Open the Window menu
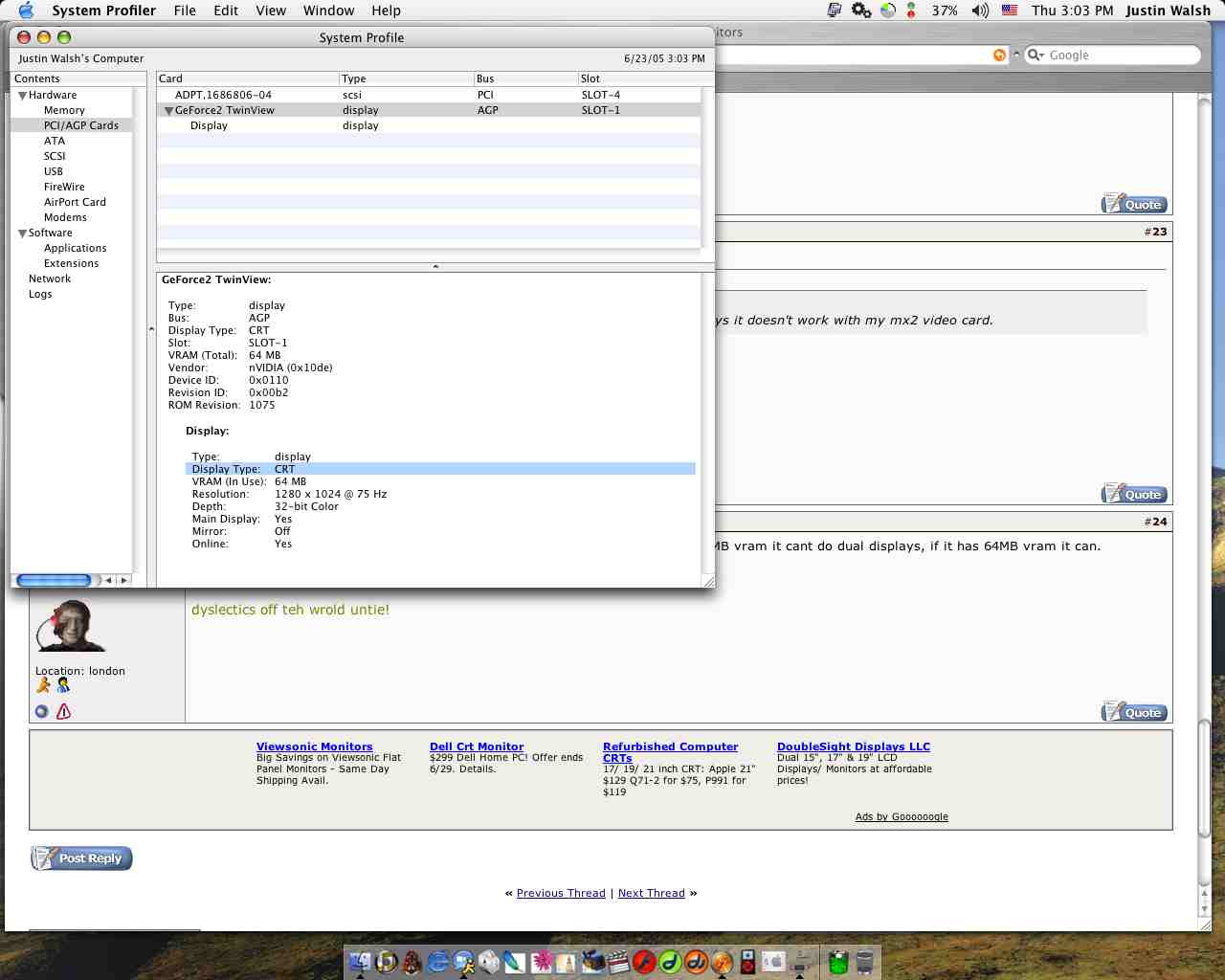 pos(328,11)
